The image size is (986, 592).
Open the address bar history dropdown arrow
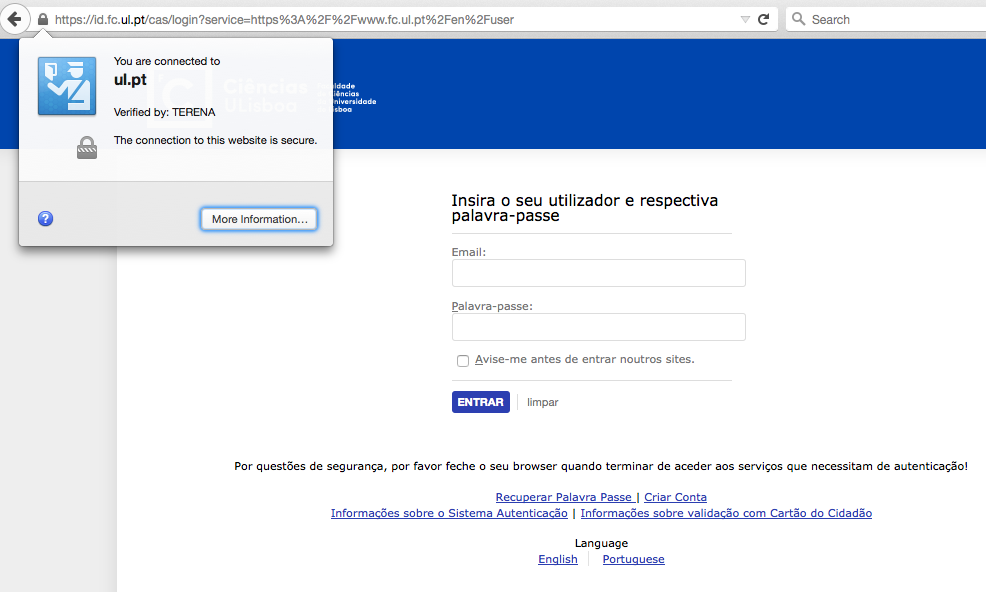(x=745, y=19)
